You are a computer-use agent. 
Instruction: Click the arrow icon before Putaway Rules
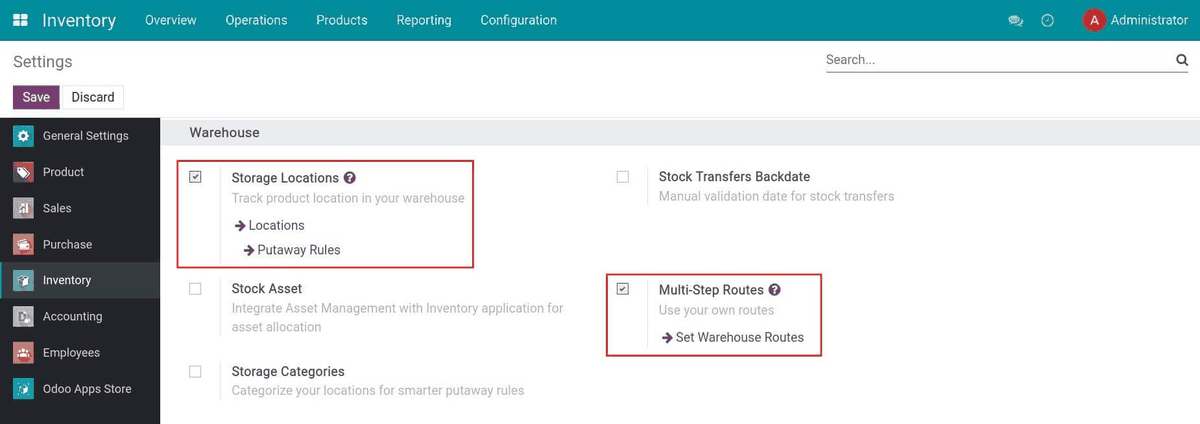pyautogui.click(x=249, y=250)
